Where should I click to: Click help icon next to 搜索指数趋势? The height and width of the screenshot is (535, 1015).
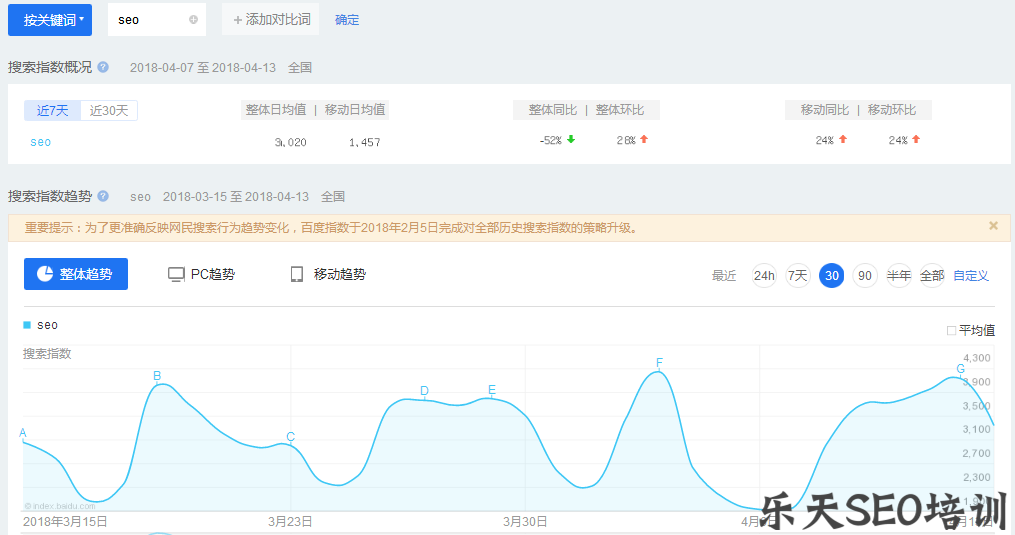pos(103,196)
